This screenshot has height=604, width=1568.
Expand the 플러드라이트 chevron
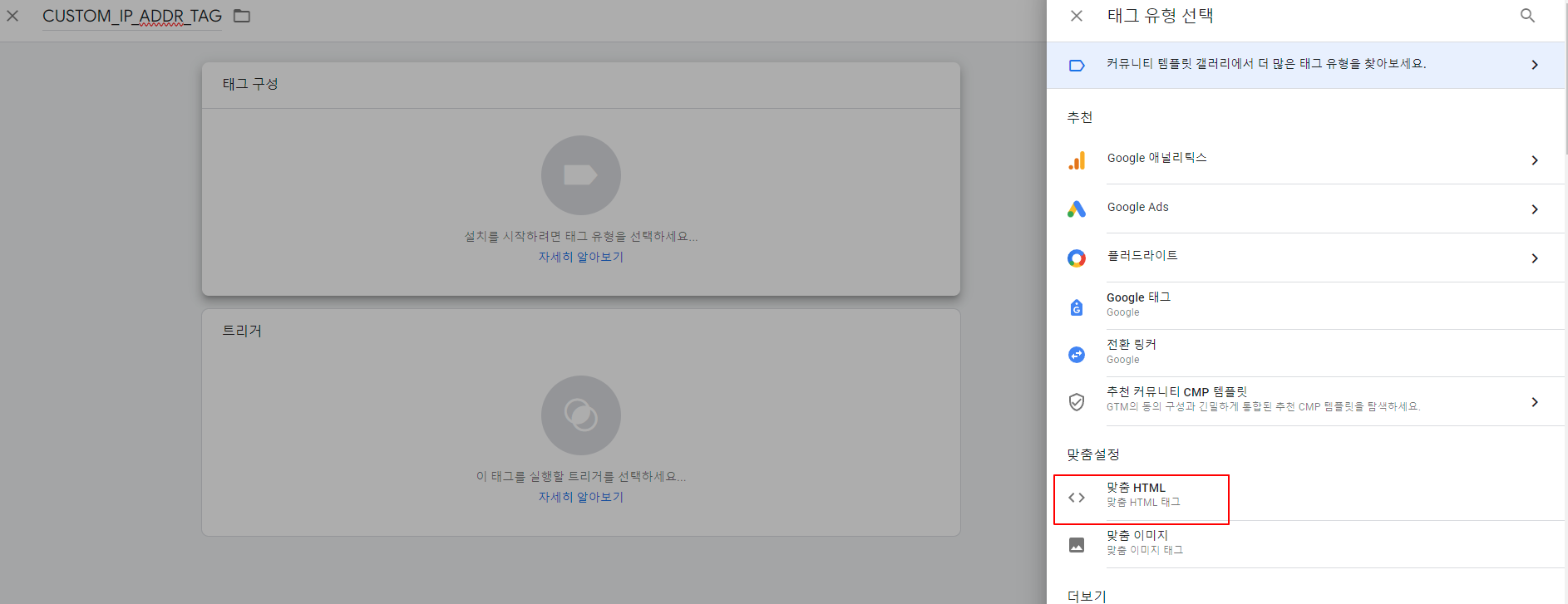(1535, 258)
